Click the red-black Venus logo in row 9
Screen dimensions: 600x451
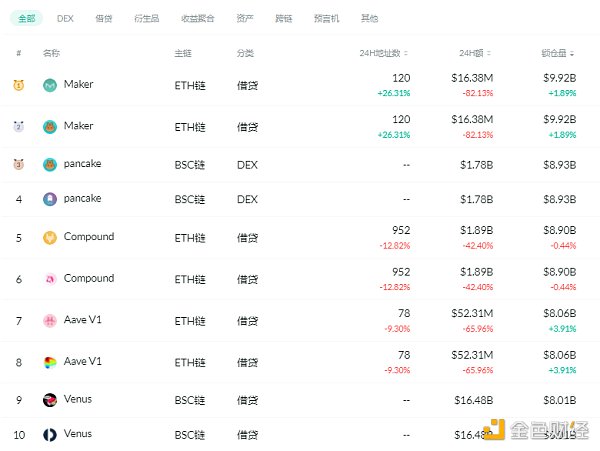pyautogui.click(x=50, y=400)
